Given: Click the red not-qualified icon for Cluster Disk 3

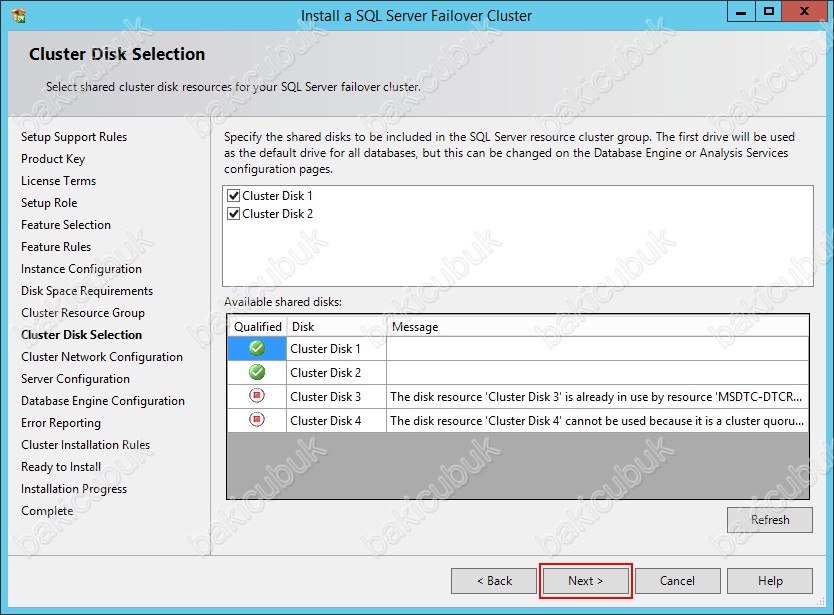Looking at the screenshot, I should [x=257, y=396].
